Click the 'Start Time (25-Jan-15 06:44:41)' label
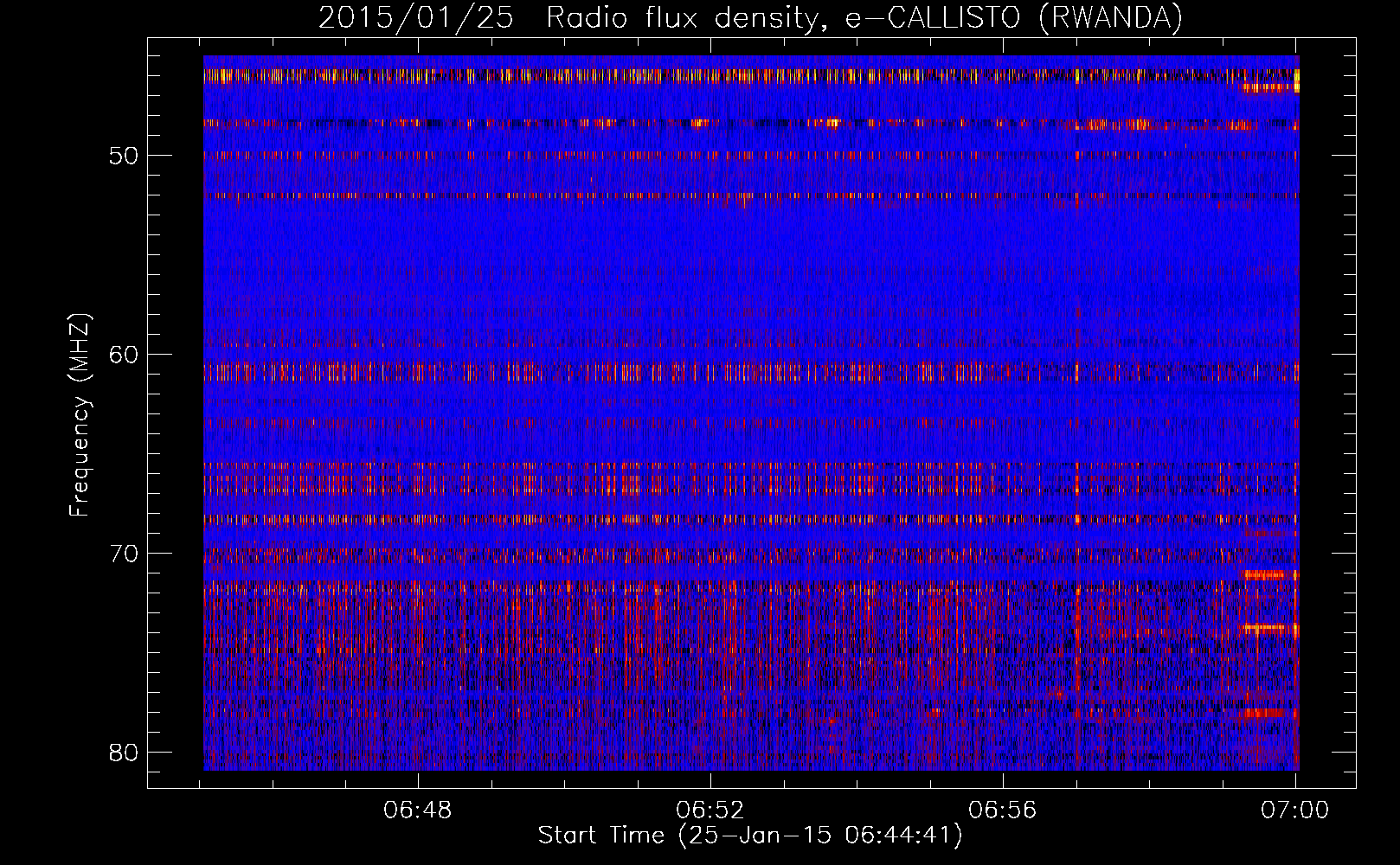This screenshot has height=865, width=1400. click(x=750, y=836)
